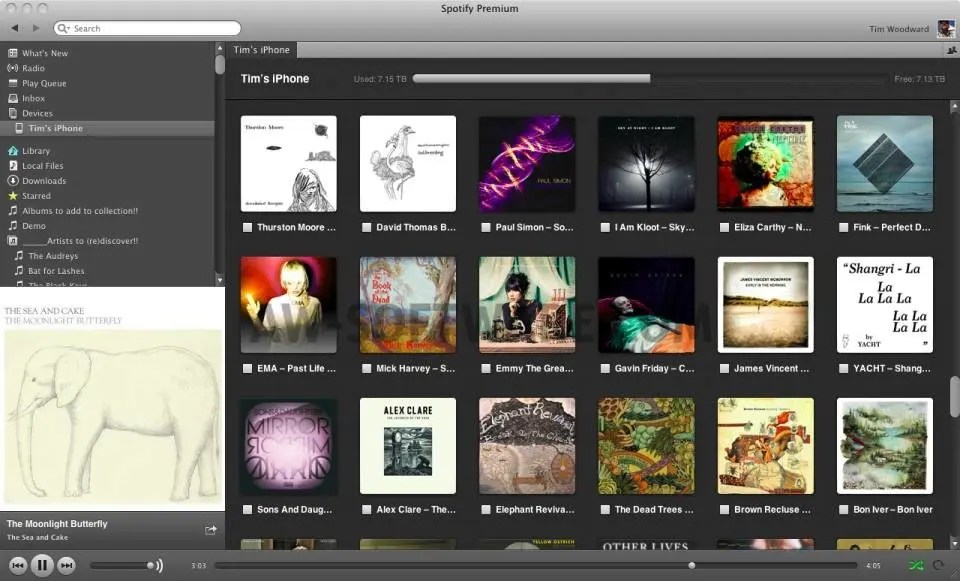
Task: Click the 'Elephant Reviva...' album title
Action: (535, 509)
